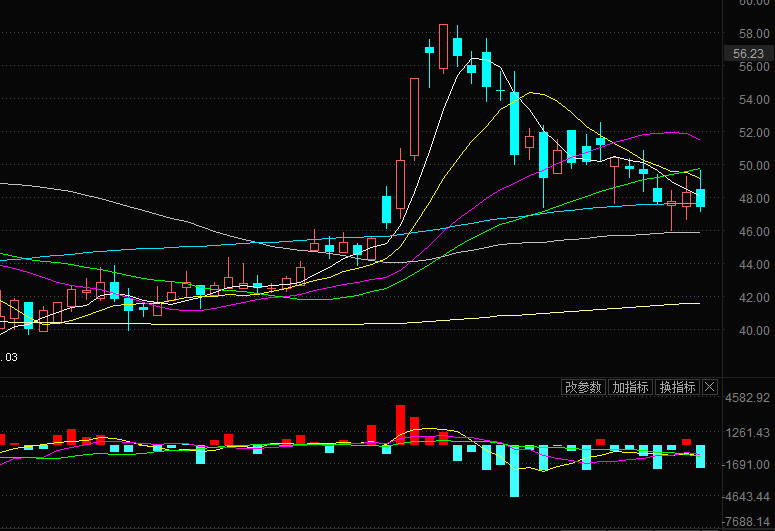Click the 58.00 price axis label

point(754,34)
